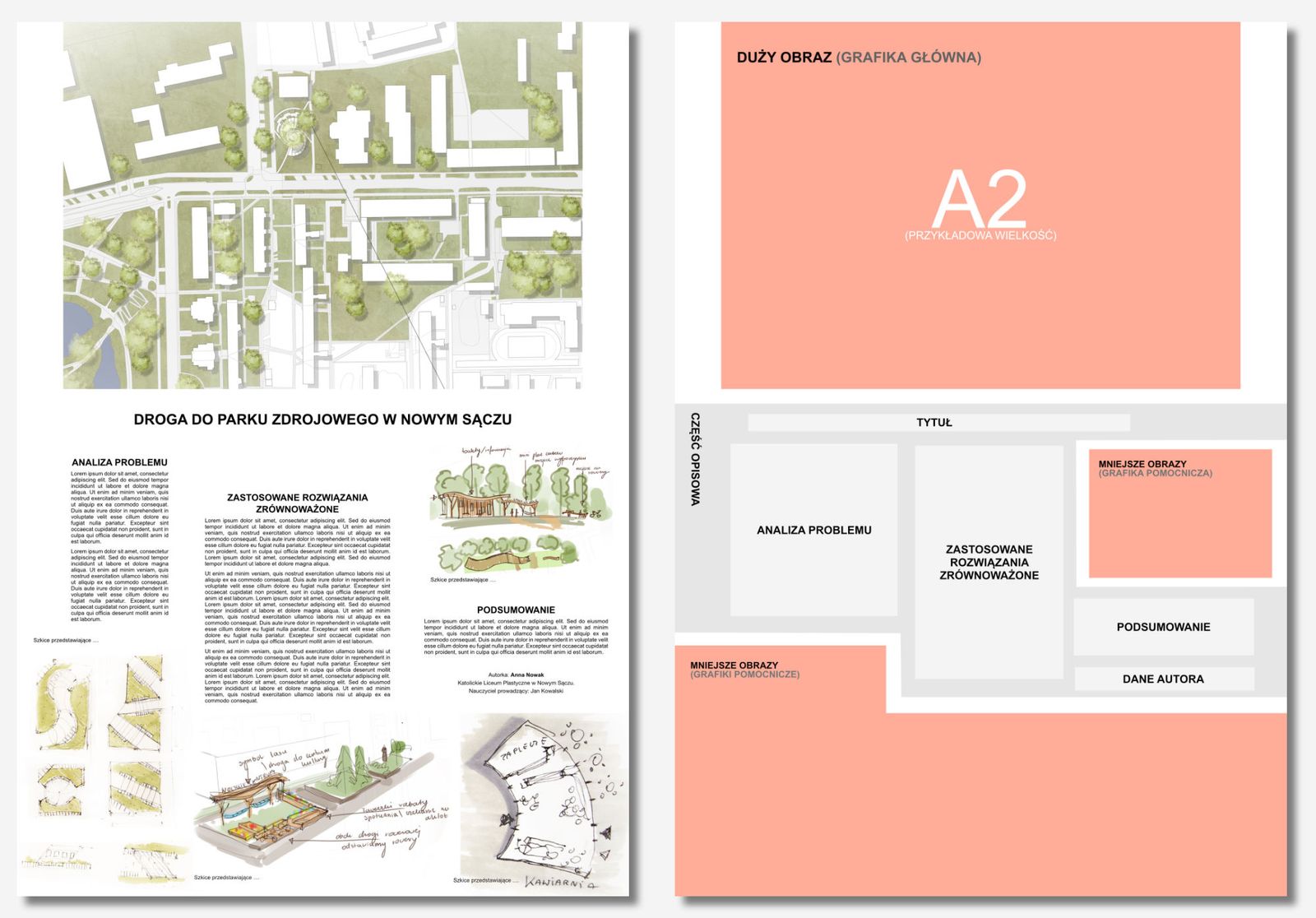This screenshot has height=918, width=1316.
Task: Click the vertical 'CZĘŚĆ OPISOWA' label
Action: 696,458
